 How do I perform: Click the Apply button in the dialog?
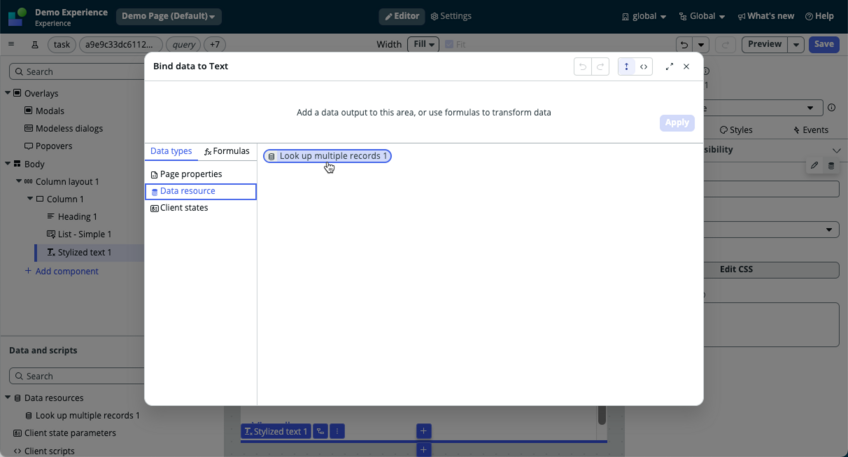(677, 123)
